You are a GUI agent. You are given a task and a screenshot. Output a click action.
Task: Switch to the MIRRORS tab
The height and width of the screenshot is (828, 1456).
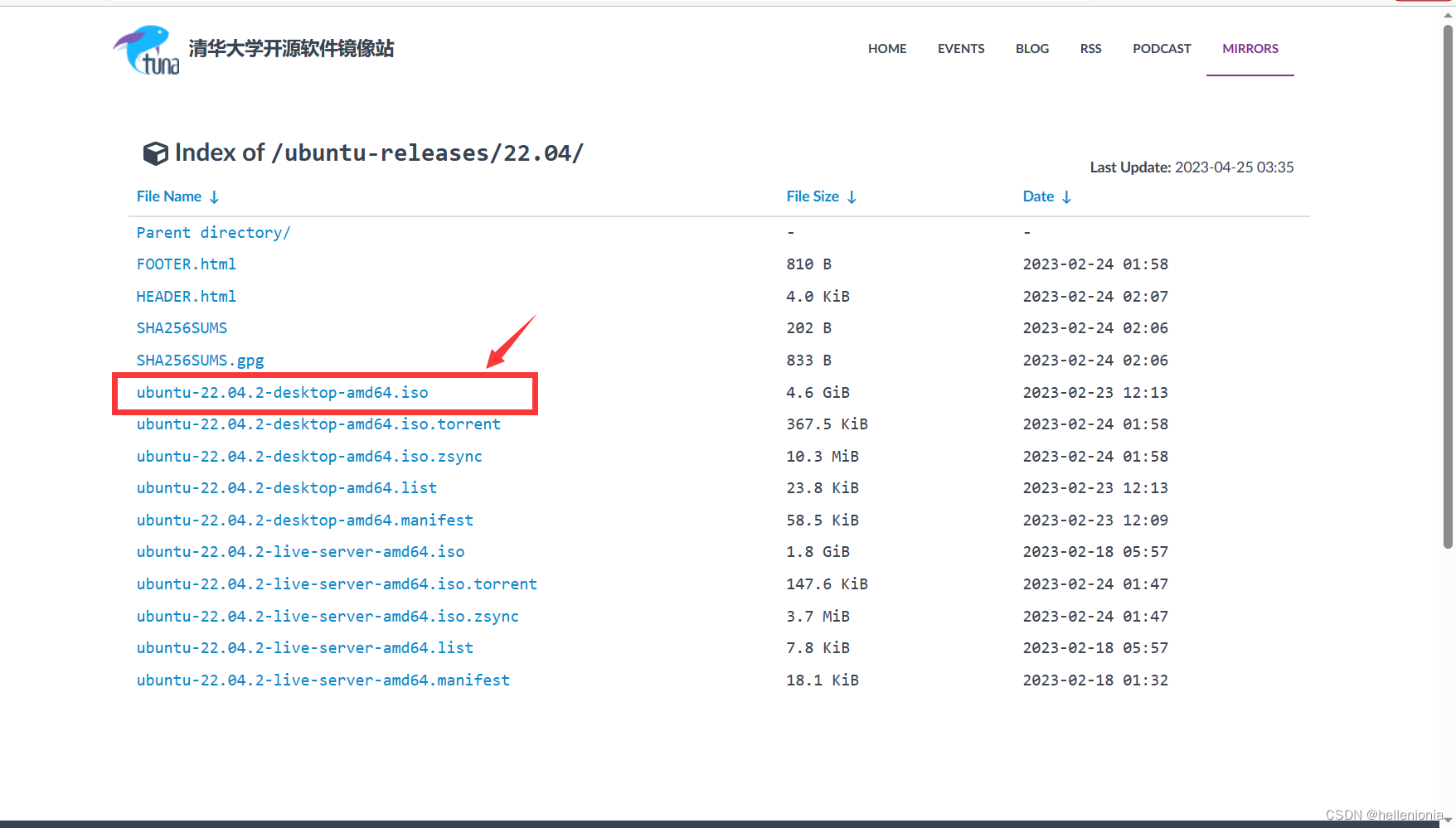(1250, 49)
